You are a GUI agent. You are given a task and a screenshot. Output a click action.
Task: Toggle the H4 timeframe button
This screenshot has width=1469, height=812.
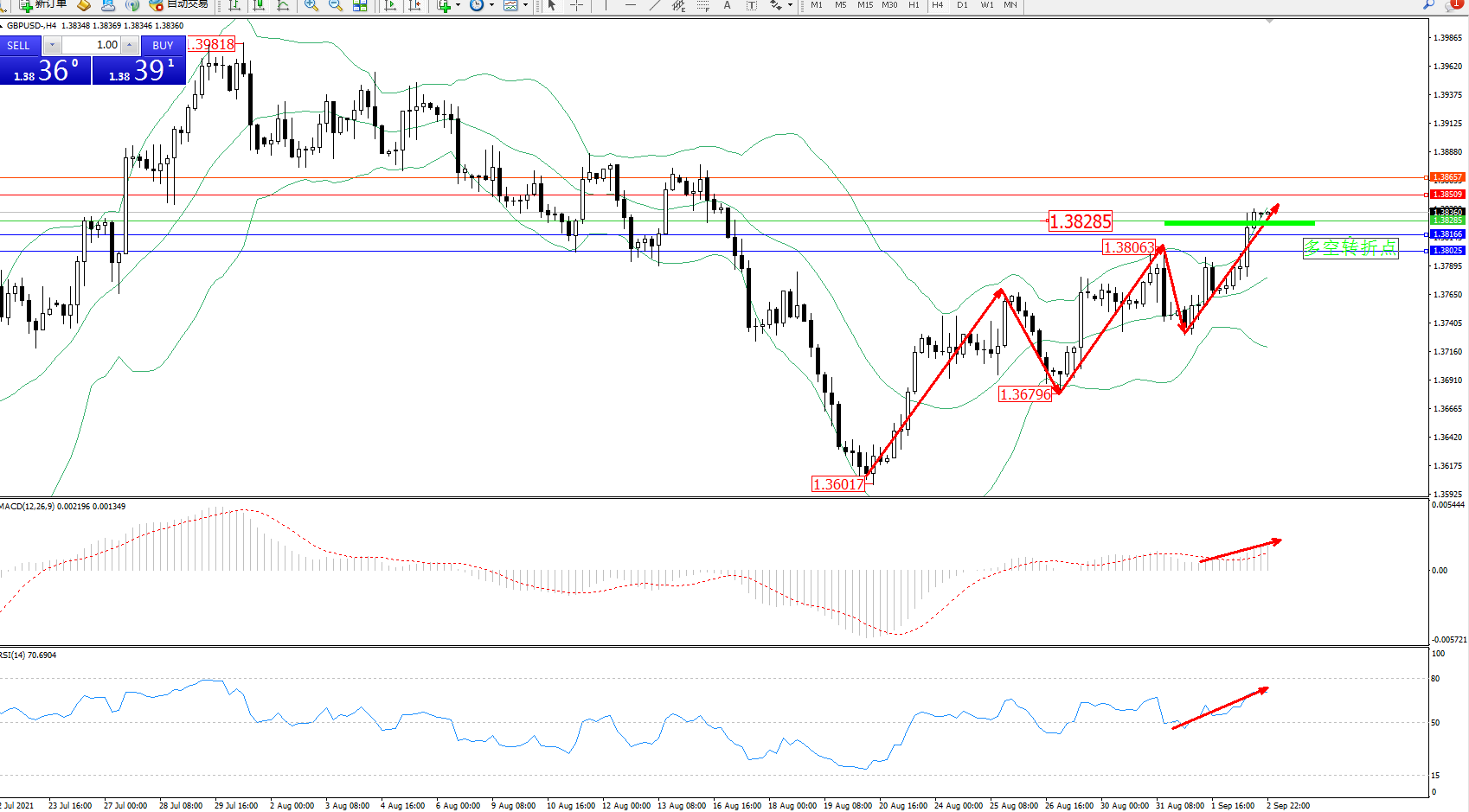(937, 5)
